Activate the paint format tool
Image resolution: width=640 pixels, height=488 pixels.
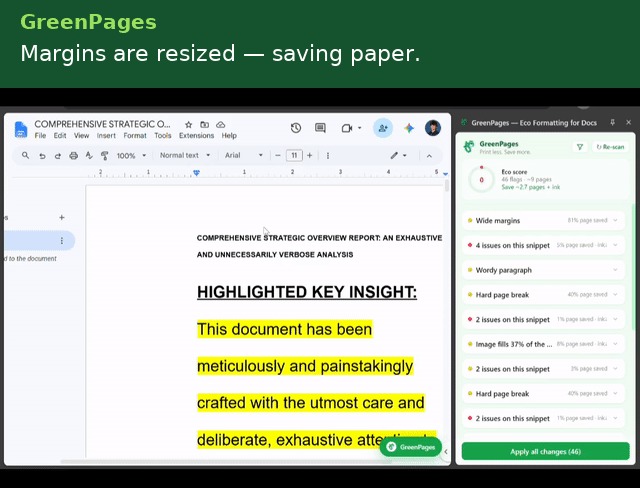[x=104, y=155]
